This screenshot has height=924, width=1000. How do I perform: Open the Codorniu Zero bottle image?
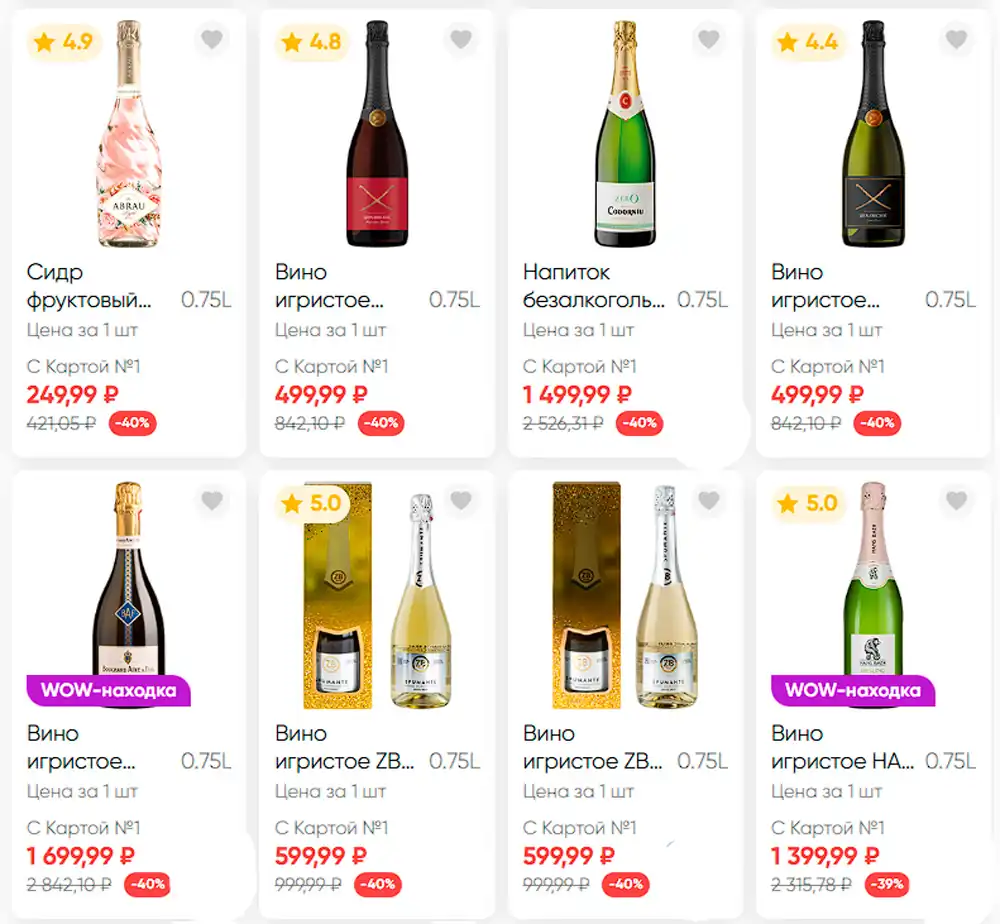pos(625,135)
